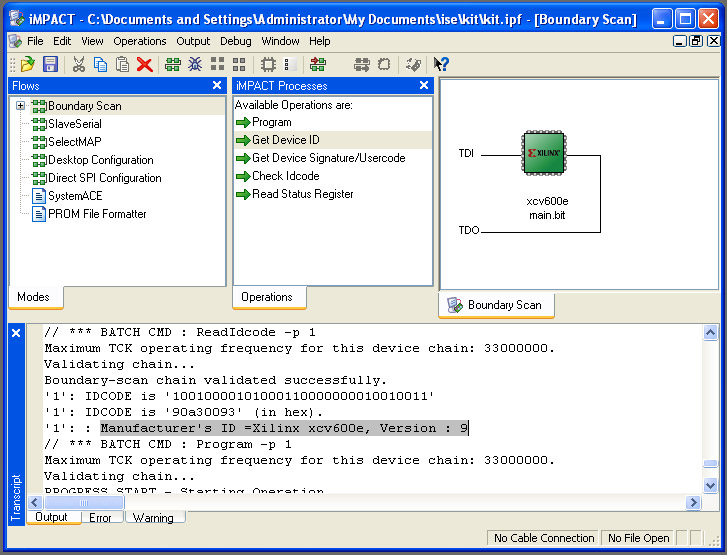Close the Flows panel
This screenshot has height=555, width=727.
[217, 85]
